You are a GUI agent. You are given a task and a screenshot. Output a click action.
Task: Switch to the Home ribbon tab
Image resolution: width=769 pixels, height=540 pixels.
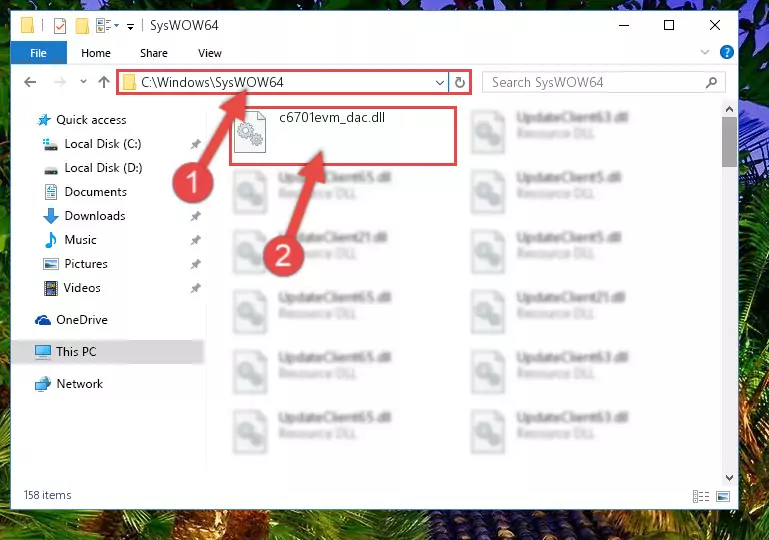[x=96, y=53]
